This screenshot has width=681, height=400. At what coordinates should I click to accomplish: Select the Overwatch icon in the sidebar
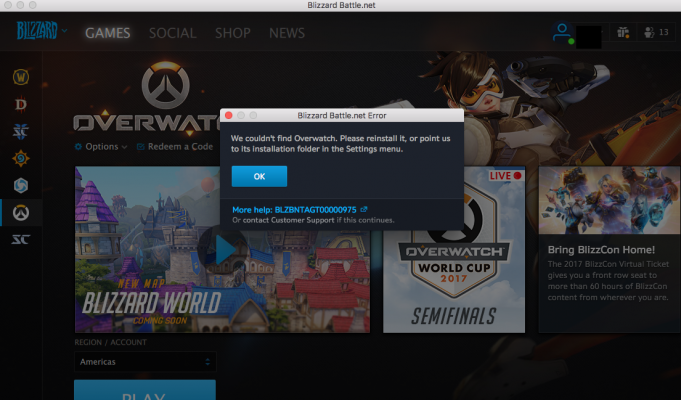21,212
